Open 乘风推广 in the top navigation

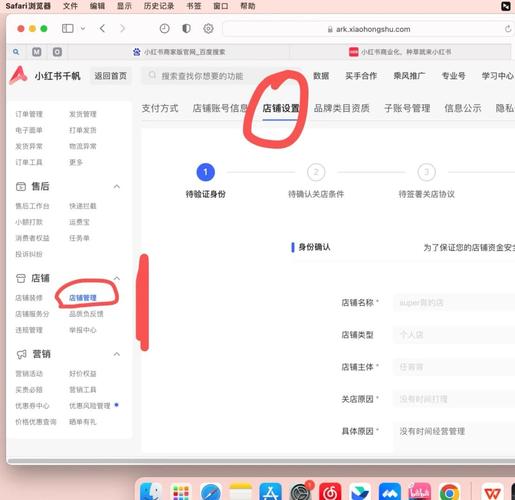pos(409,76)
